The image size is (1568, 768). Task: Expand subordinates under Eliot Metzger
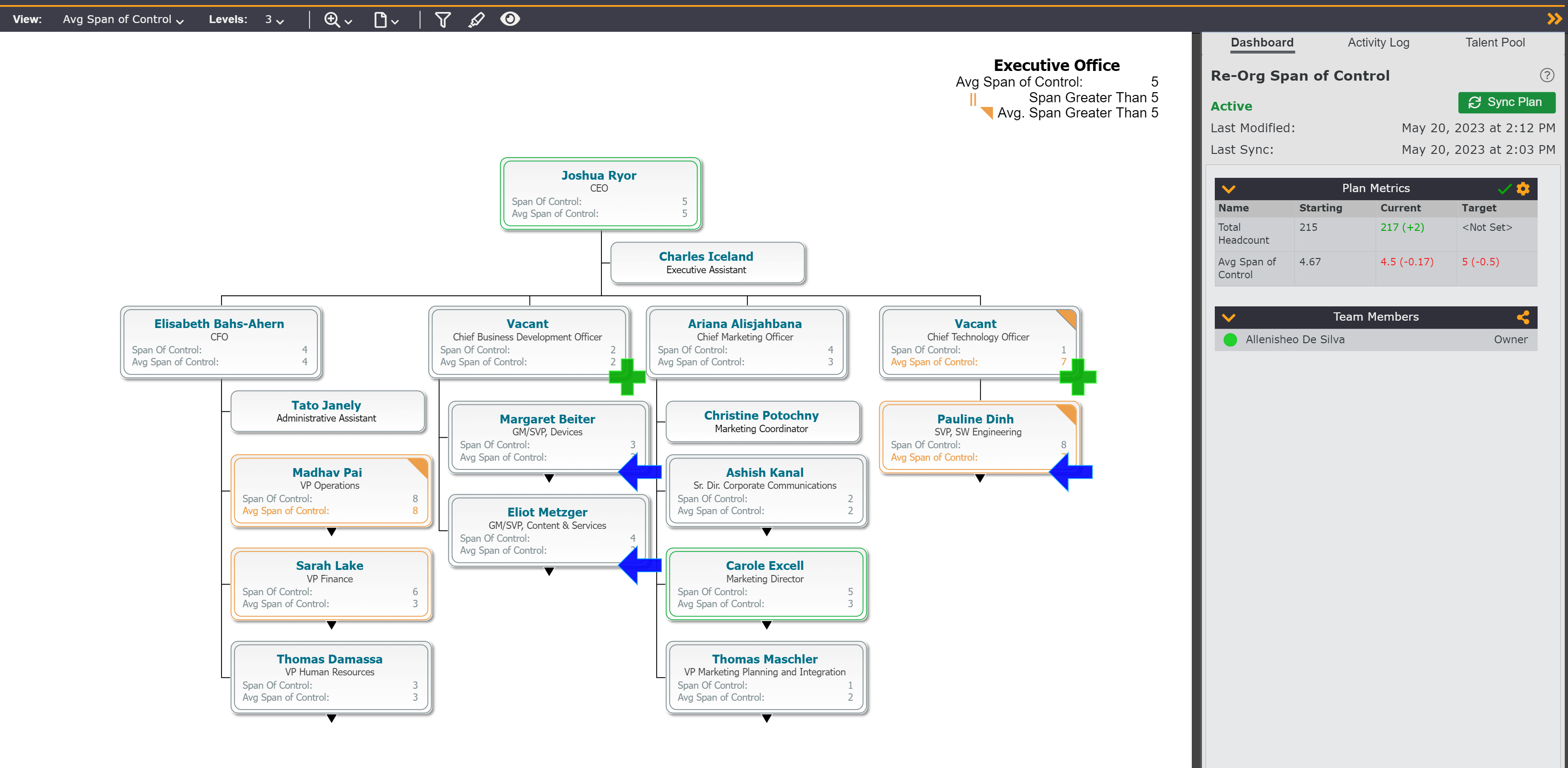click(548, 571)
